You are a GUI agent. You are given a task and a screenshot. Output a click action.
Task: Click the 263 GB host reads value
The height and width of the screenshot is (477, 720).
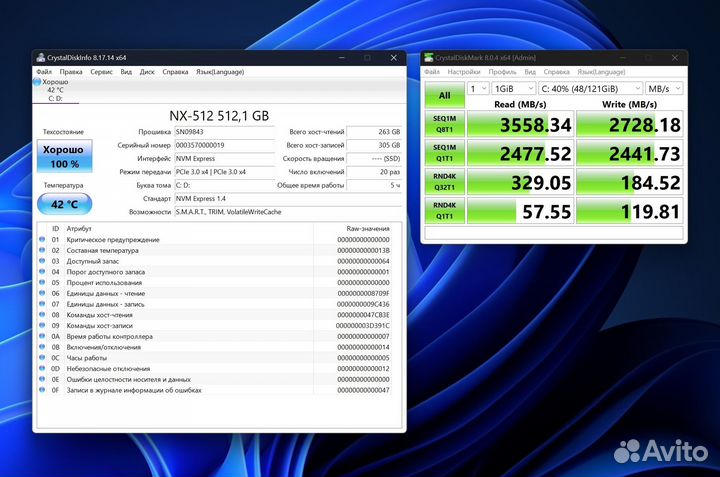374,132
